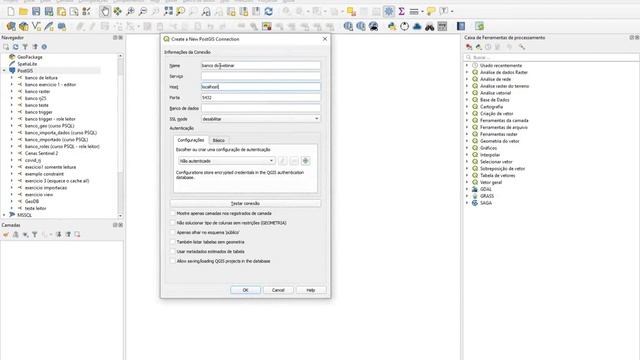The image size is (640, 360).
Task: Click the Name input field
Action: pyautogui.click(x=260, y=65)
